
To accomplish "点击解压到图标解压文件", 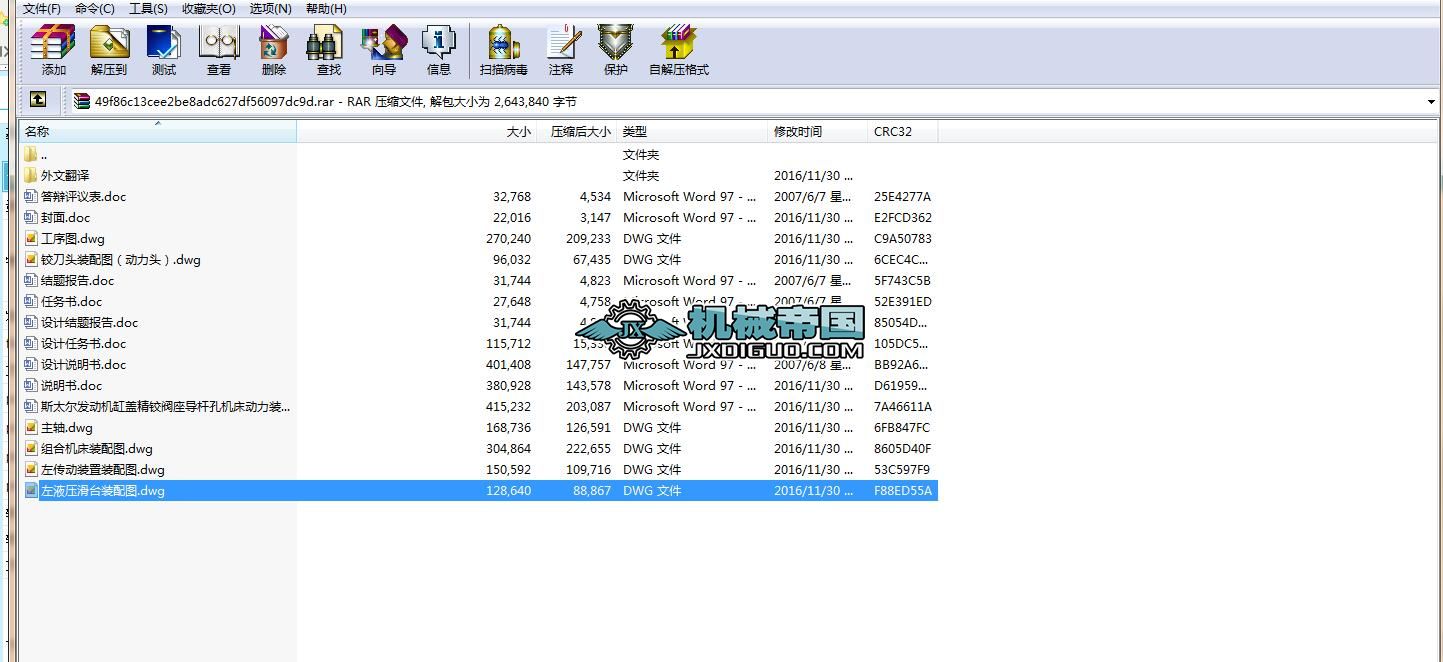I will coord(109,47).
